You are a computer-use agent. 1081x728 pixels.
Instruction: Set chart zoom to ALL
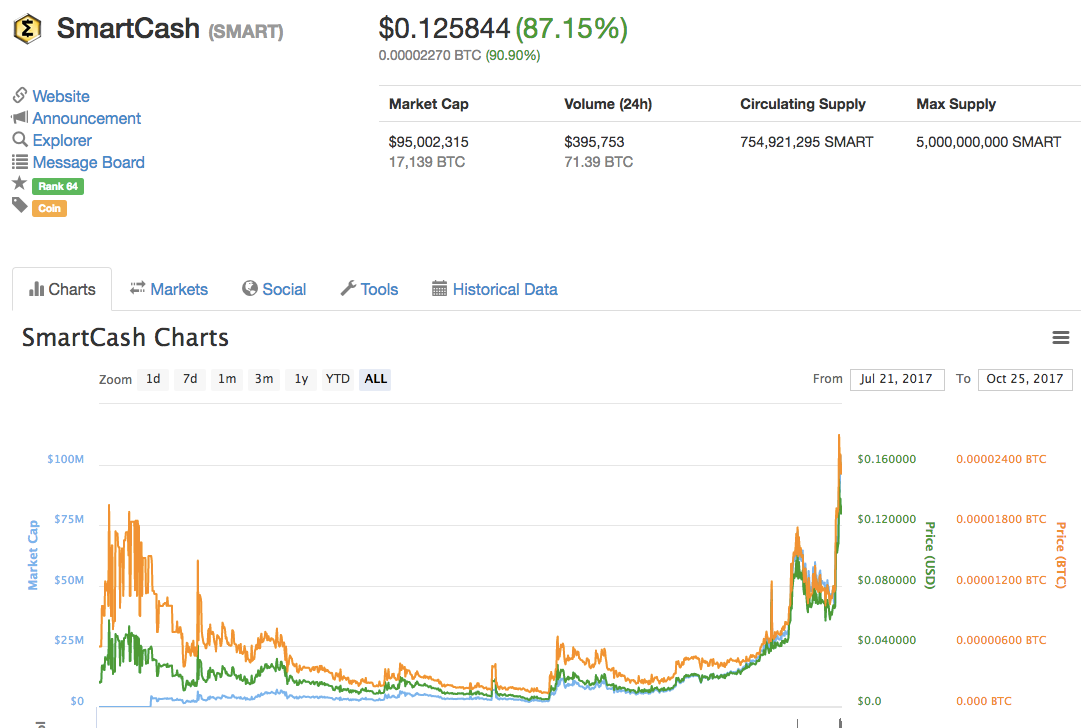pos(375,379)
